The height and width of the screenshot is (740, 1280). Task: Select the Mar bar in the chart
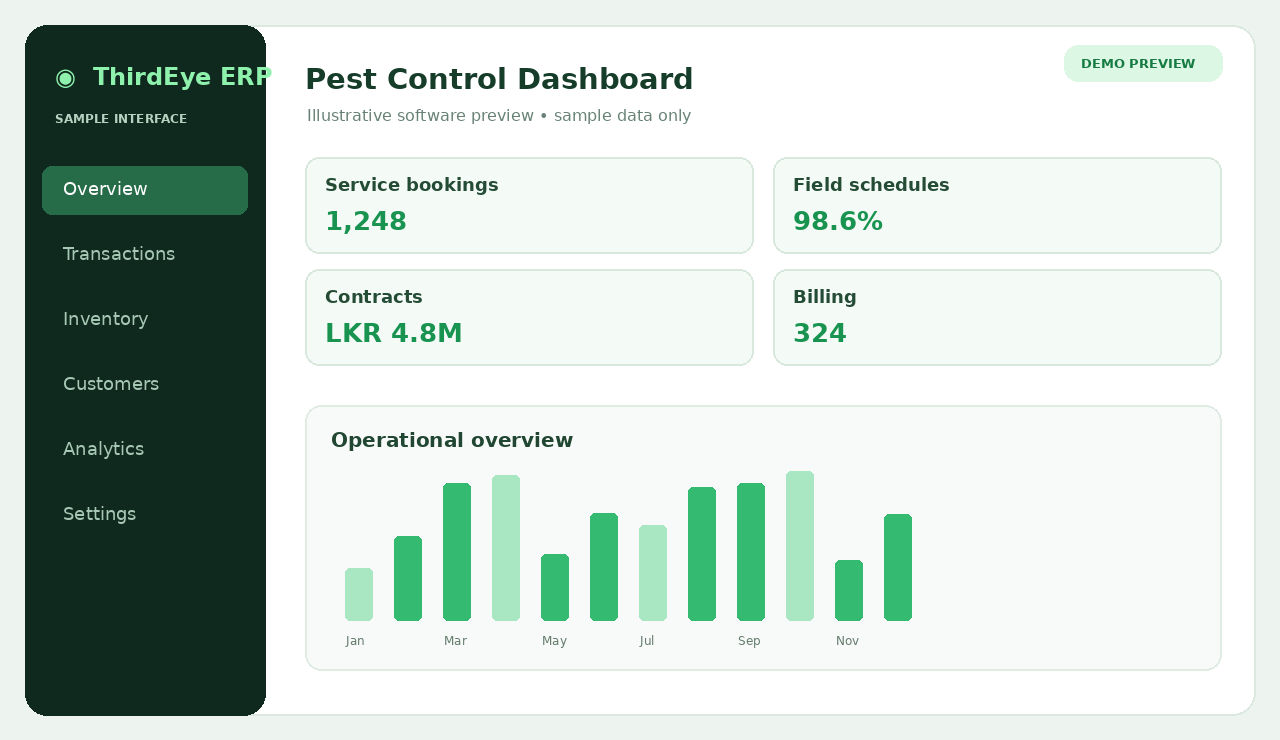click(457, 552)
